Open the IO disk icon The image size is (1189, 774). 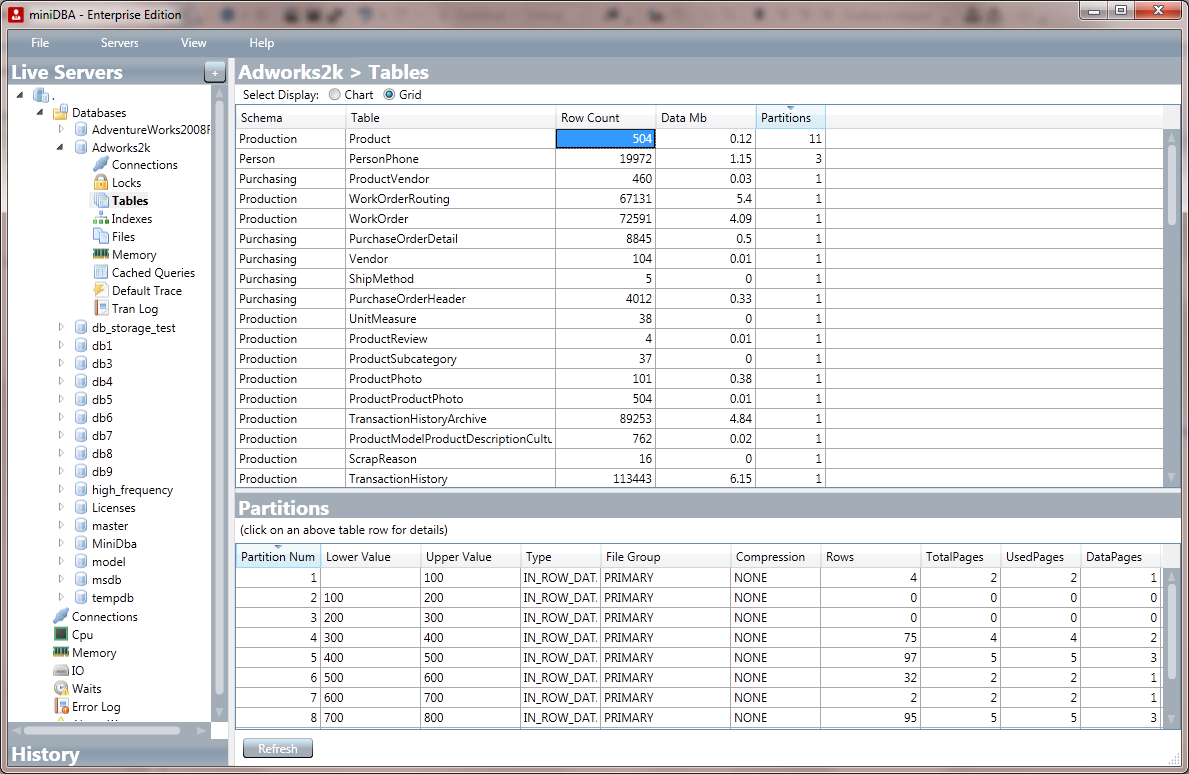[x=61, y=671]
